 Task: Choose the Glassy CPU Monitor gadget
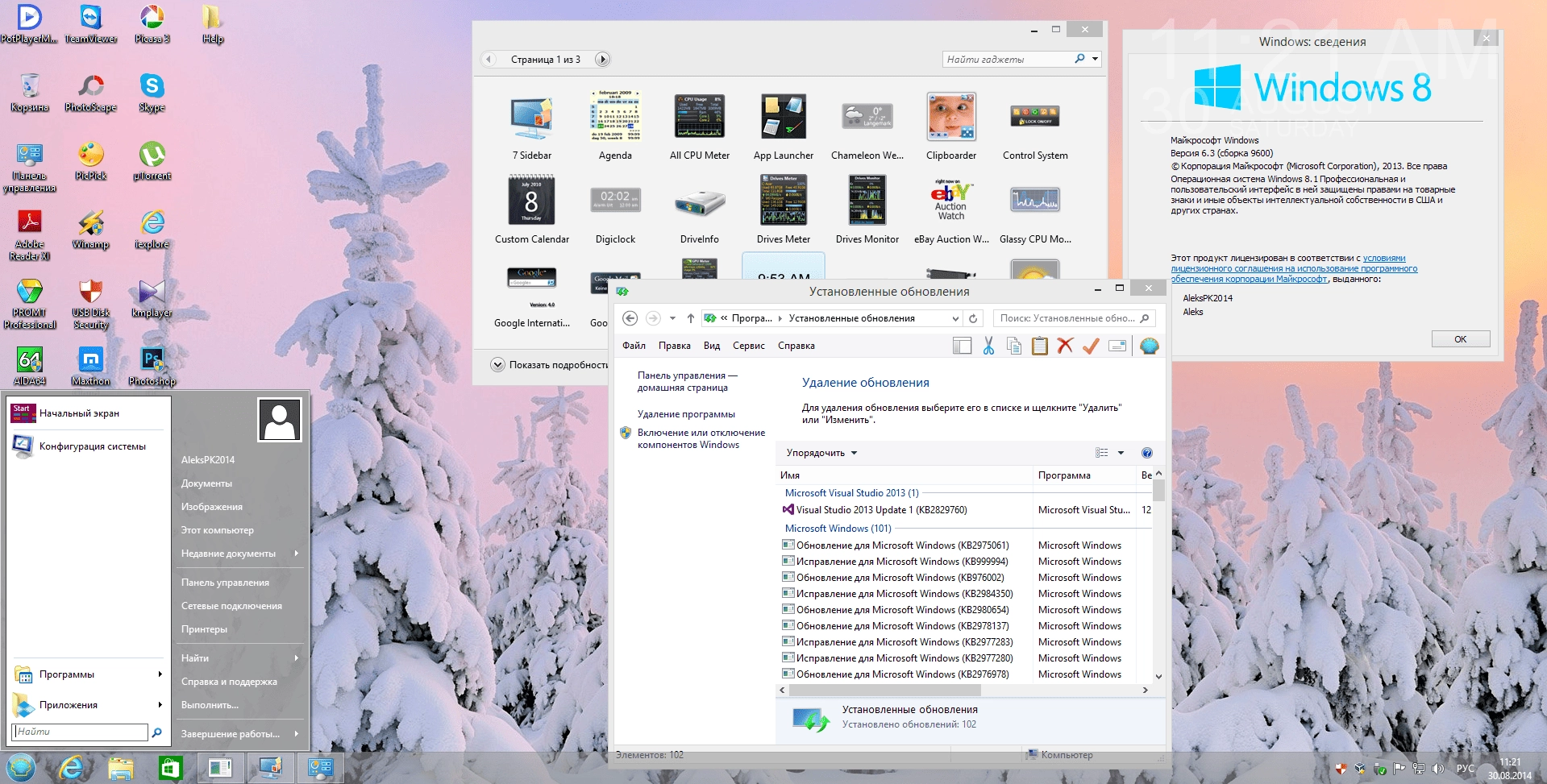(1035, 210)
